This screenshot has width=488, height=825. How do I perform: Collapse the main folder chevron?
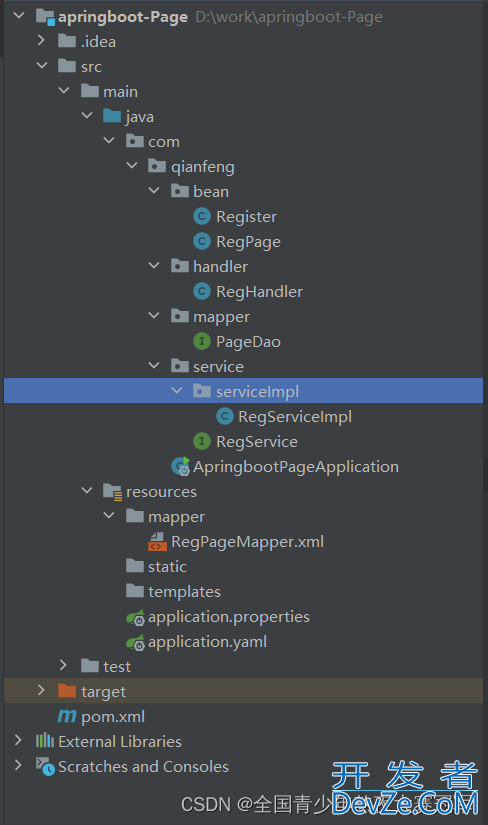[64, 90]
